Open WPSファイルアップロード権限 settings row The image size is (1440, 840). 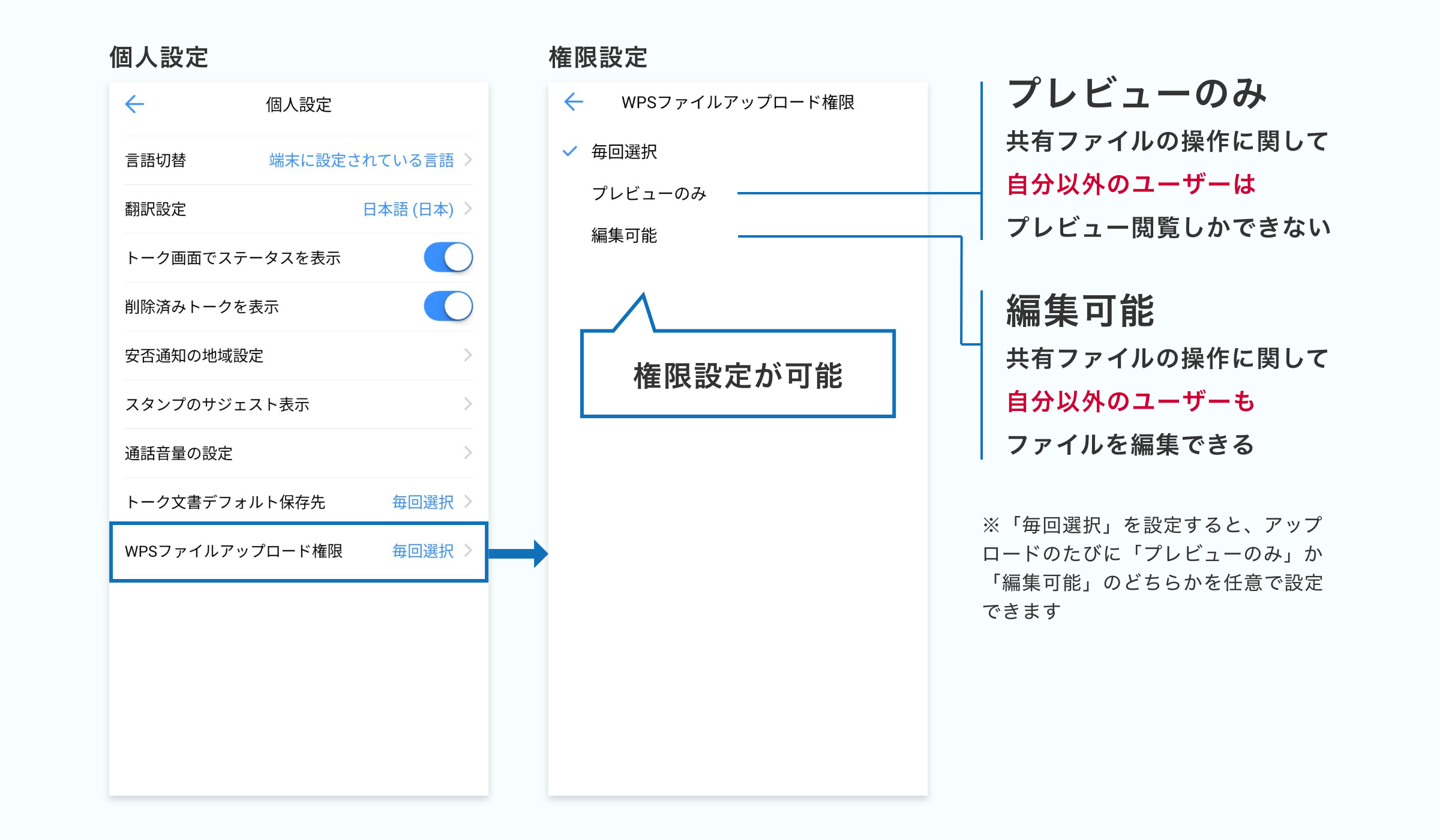(x=234, y=551)
